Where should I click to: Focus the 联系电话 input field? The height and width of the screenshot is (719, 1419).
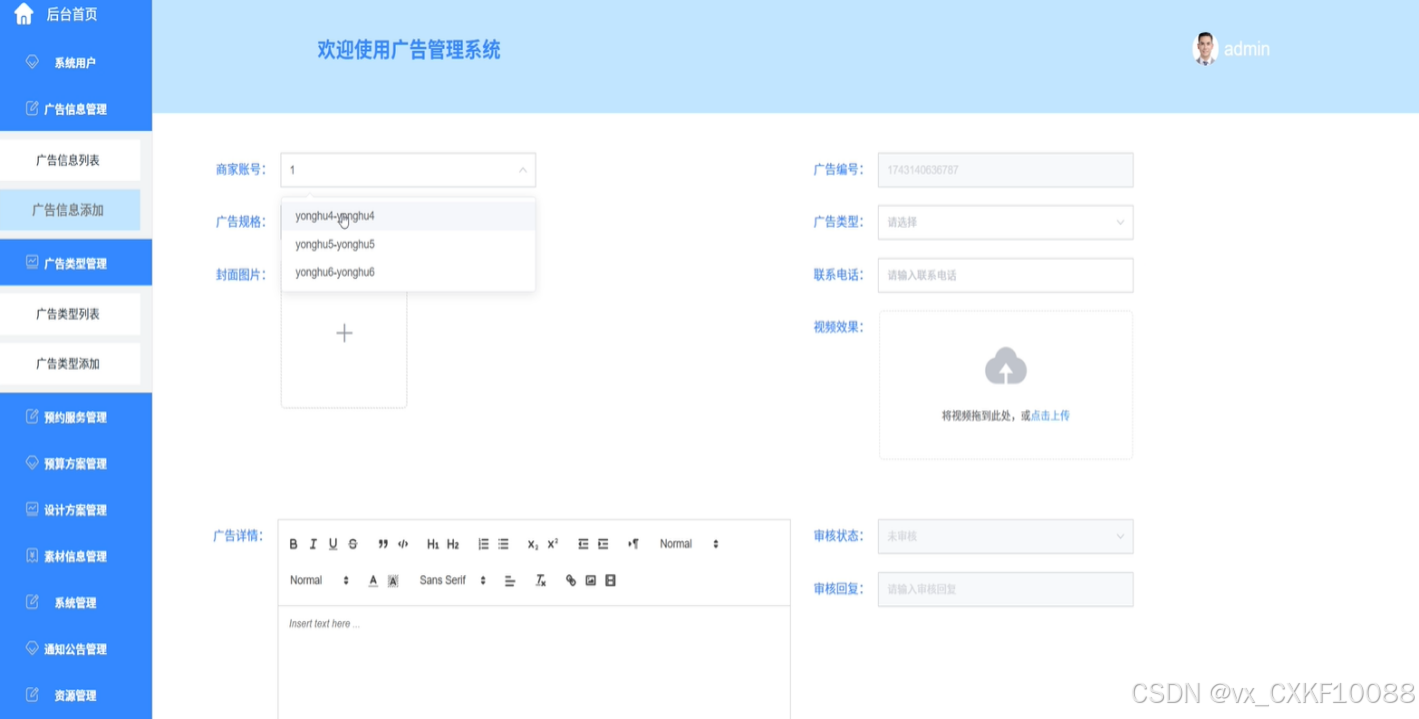pos(1005,275)
